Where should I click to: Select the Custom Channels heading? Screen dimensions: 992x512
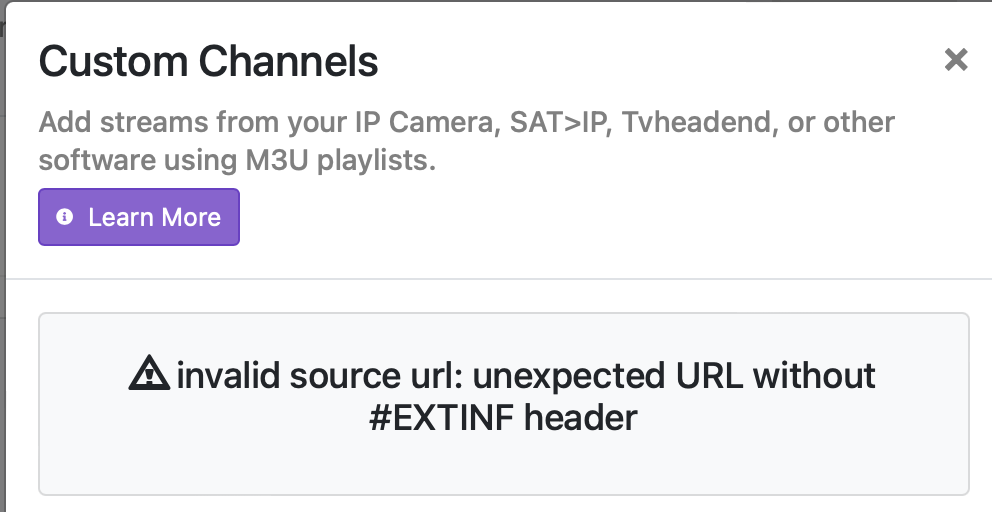(x=208, y=61)
